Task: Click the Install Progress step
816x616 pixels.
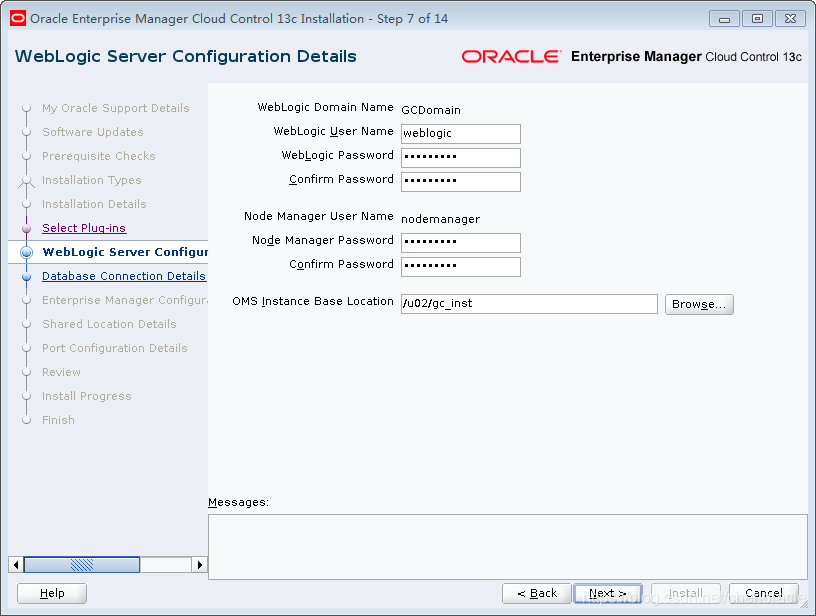Action: pyautogui.click(x=87, y=396)
